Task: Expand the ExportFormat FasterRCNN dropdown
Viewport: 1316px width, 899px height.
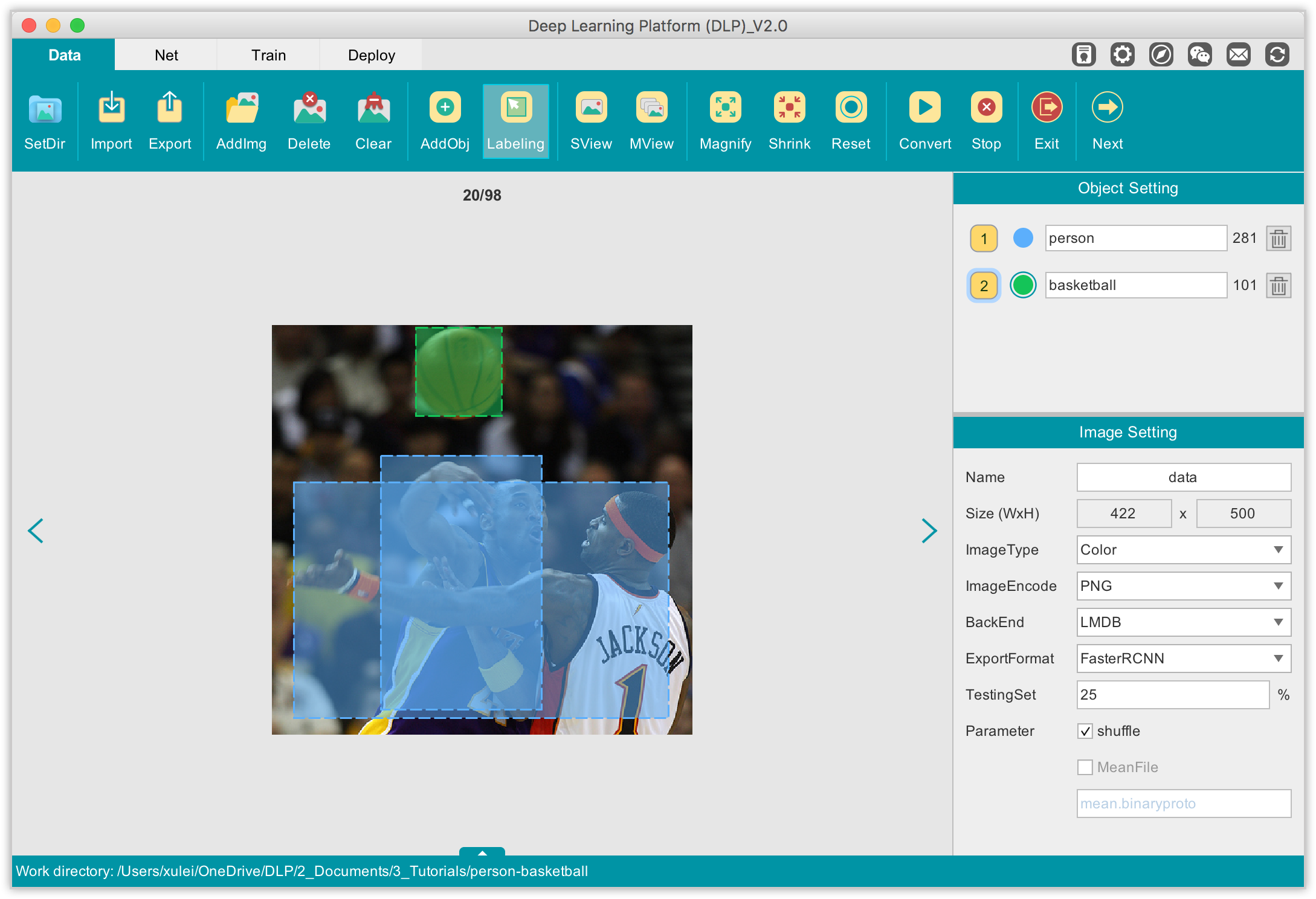Action: pos(1183,659)
